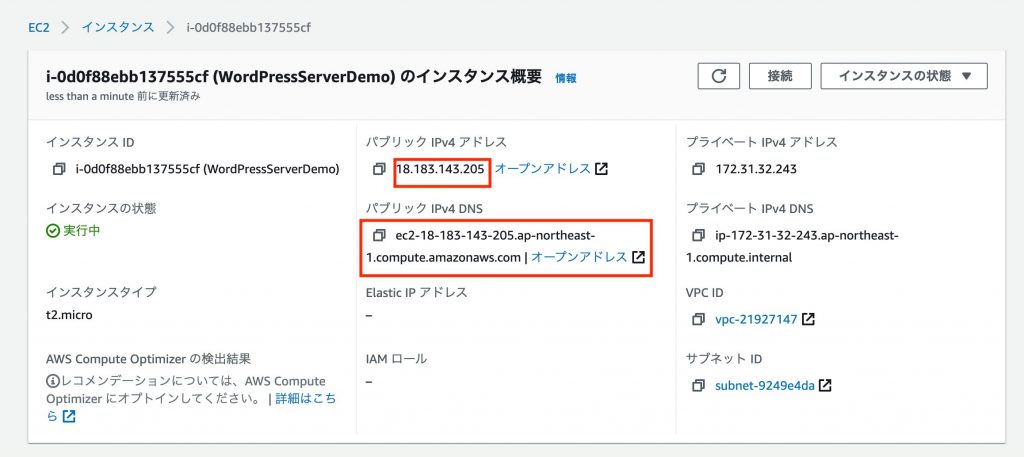
Task: Open the 情報 info link
Action: point(566,78)
